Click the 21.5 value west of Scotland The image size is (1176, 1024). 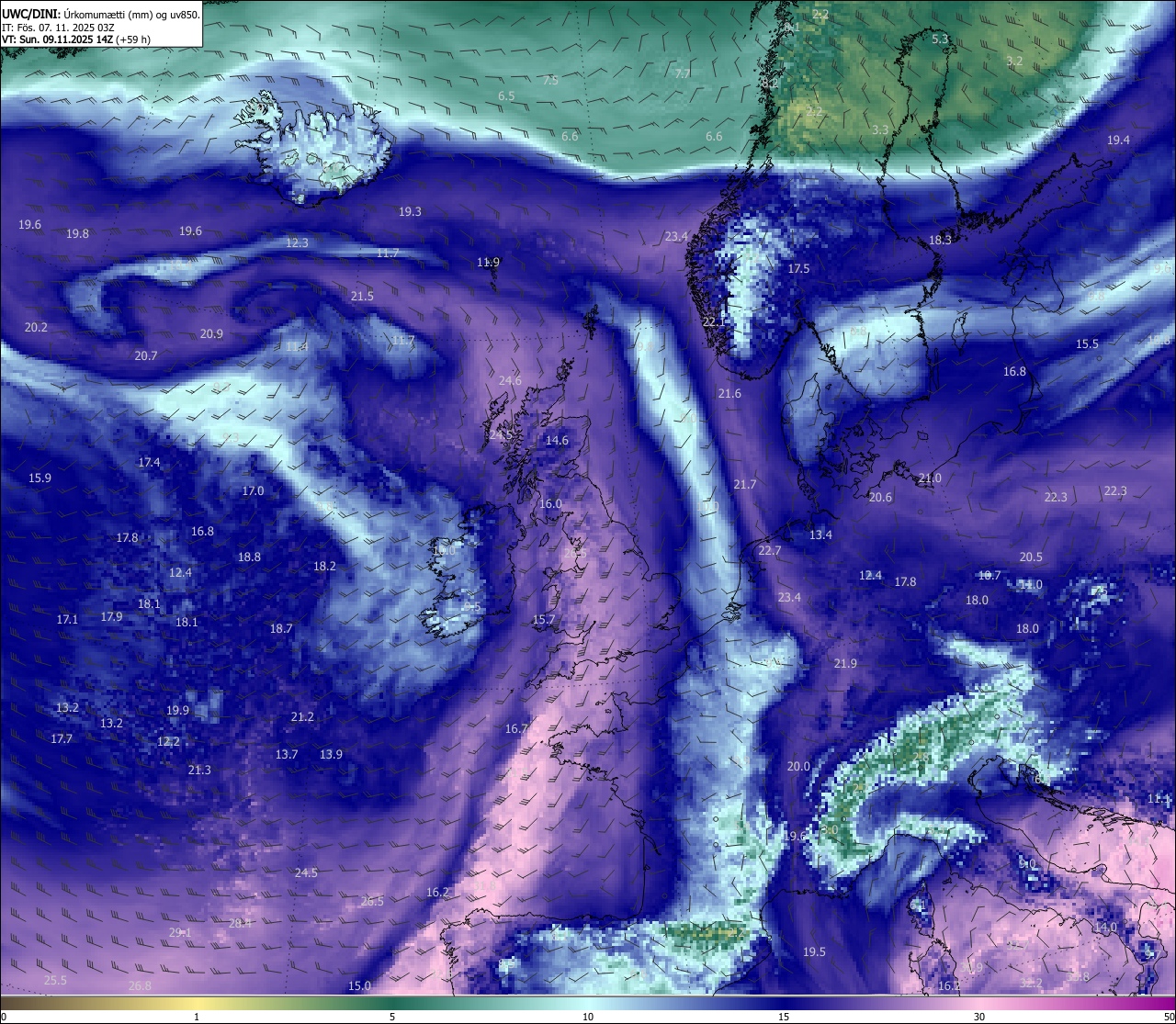point(362,296)
